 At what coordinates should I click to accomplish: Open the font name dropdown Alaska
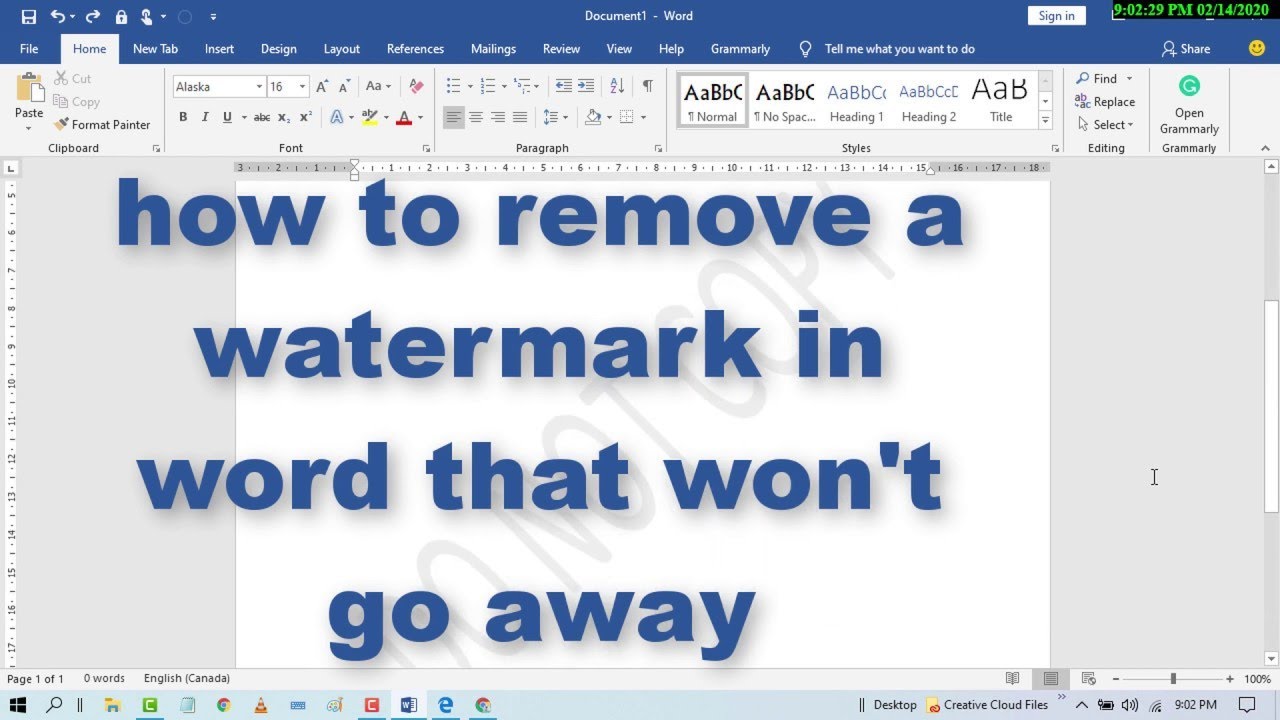point(259,87)
